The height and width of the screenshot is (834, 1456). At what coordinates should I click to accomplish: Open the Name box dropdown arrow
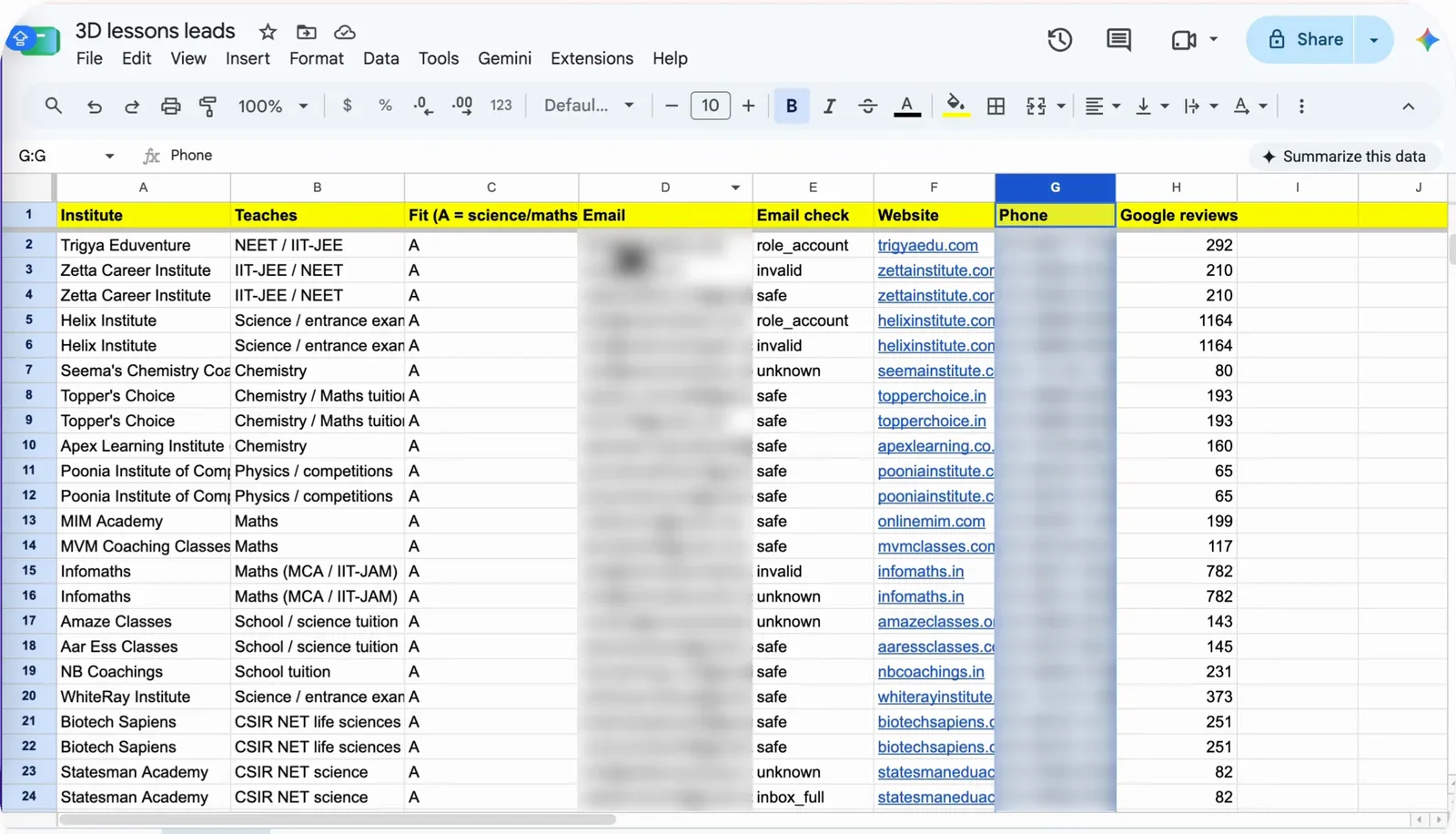[109, 156]
